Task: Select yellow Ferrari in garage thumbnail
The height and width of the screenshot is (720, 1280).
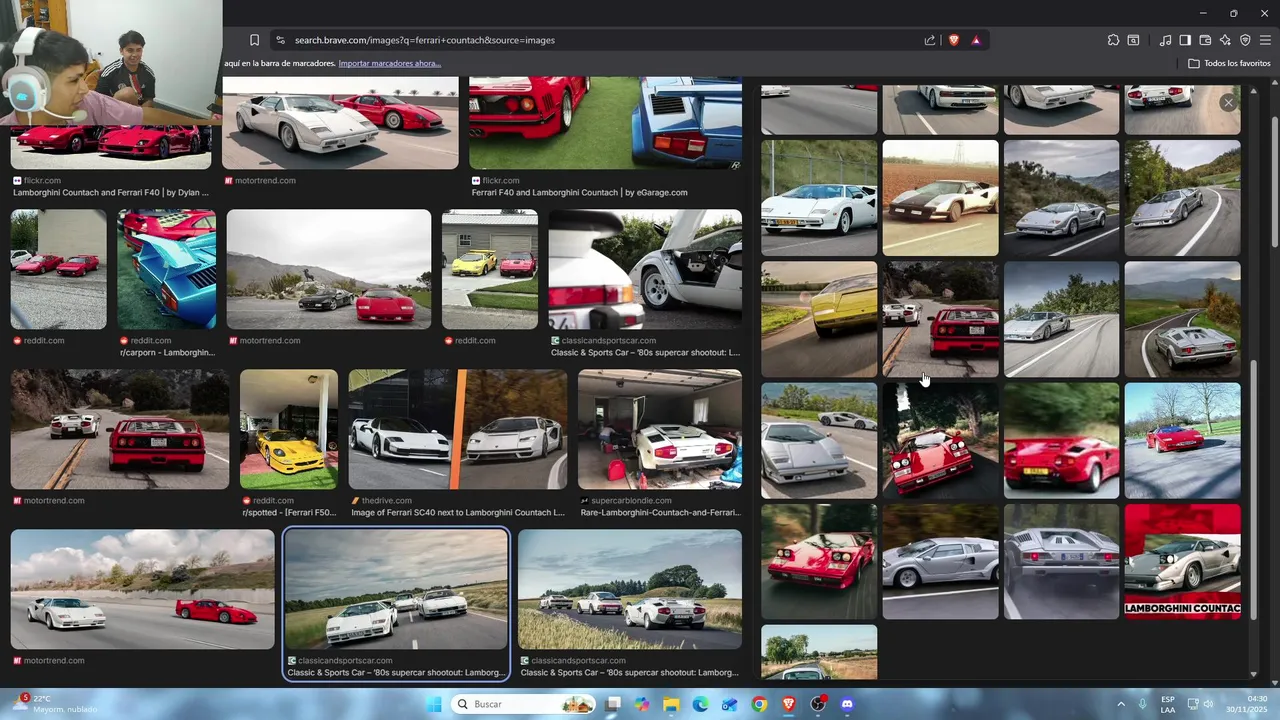Action: coord(289,429)
